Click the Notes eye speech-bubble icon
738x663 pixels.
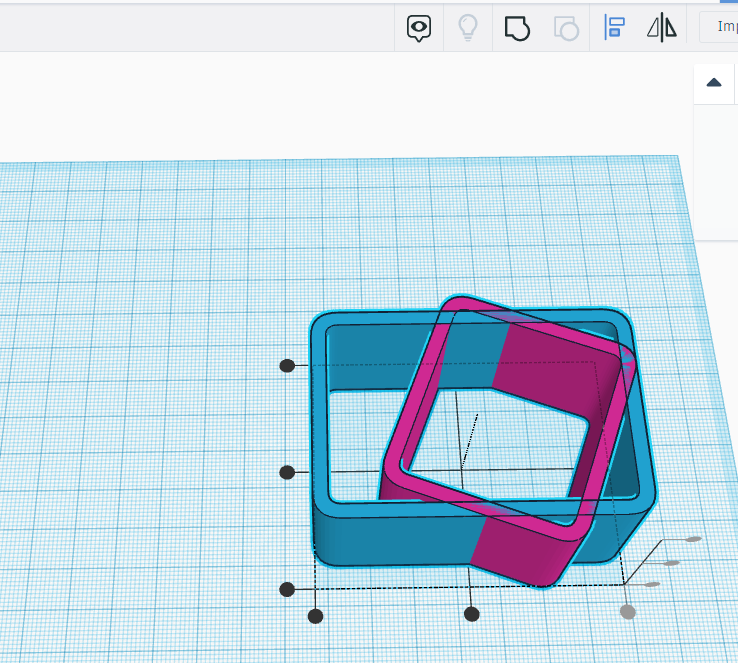pos(418,28)
